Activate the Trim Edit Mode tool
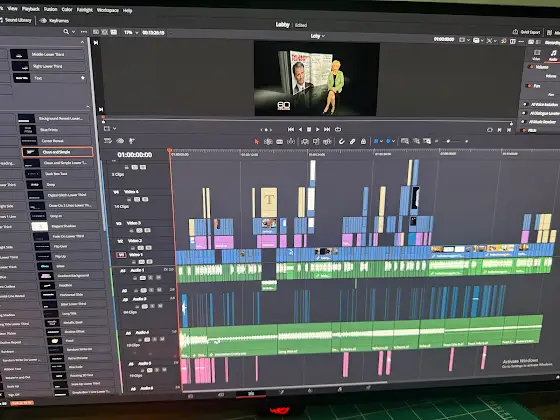The image size is (560, 420). 268,141
